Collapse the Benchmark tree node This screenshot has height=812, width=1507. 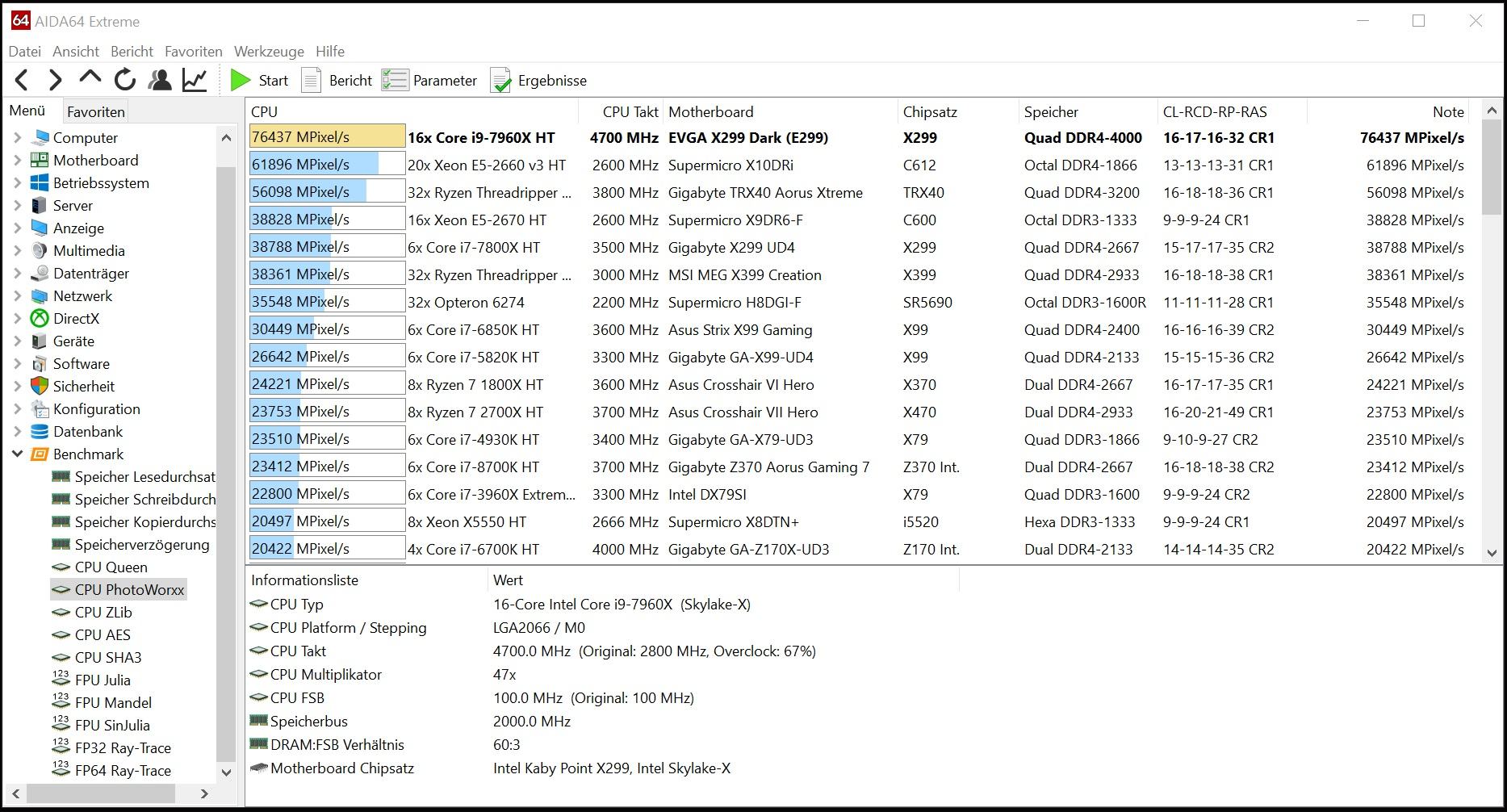[17, 454]
